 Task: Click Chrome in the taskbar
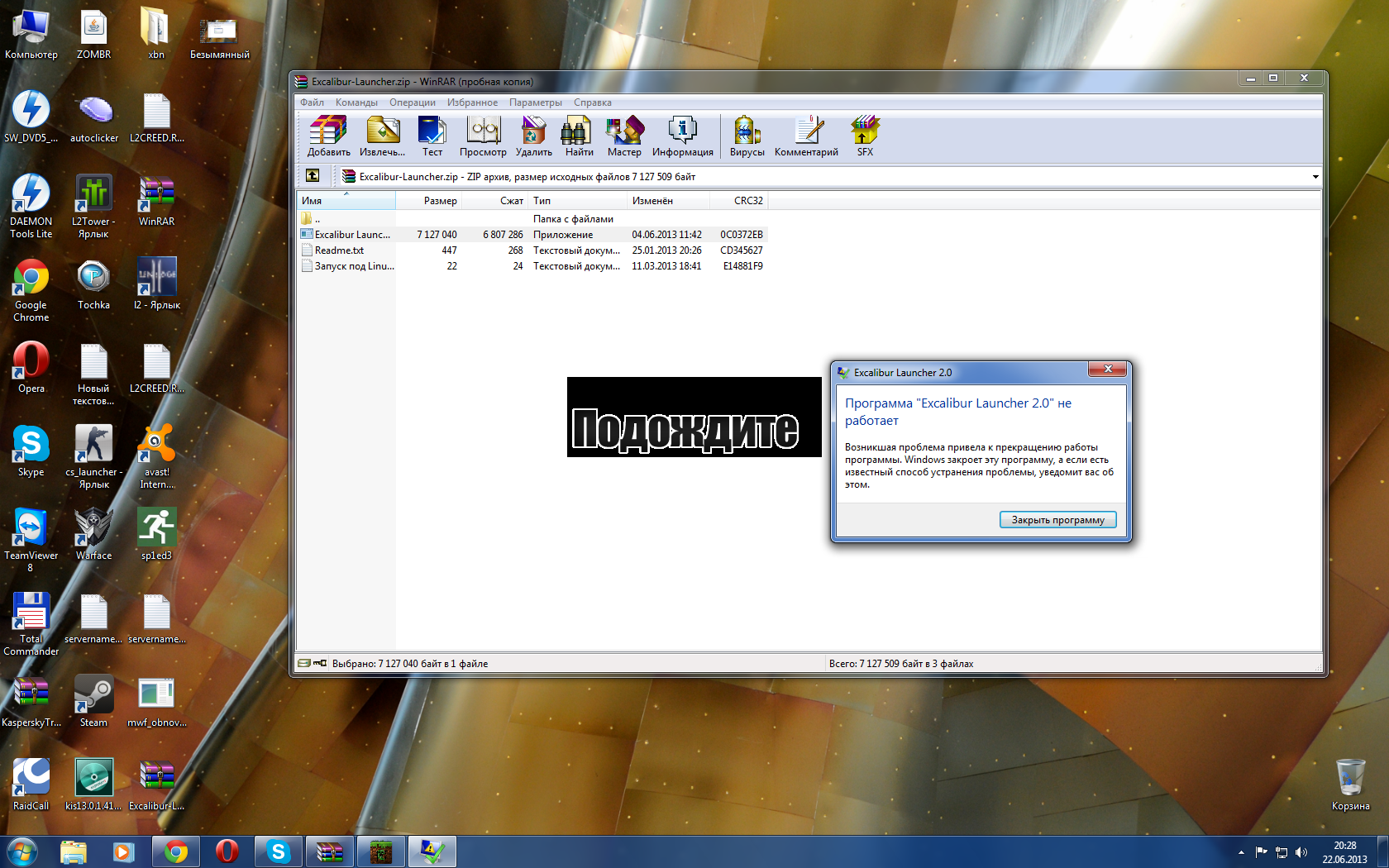(x=175, y=851)
